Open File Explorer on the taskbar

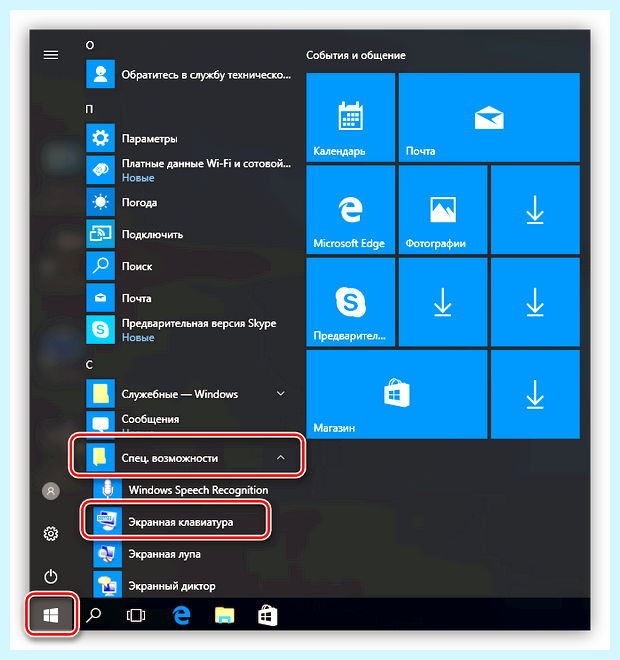pyautogui.click(x=224, y=615)
